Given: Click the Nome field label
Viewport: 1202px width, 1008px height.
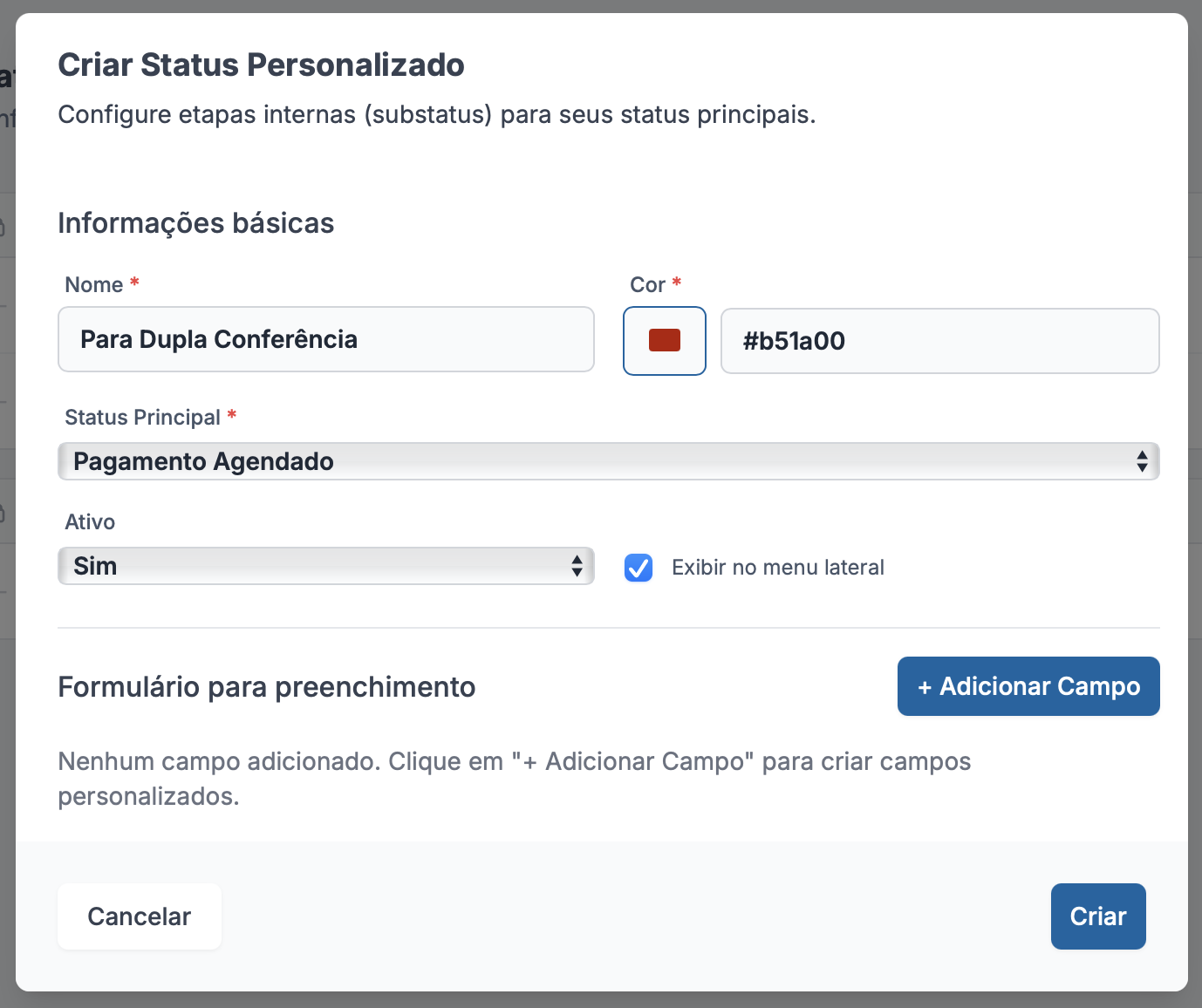Looking at the screenshot, I should pyautogui.click(x=94, y=285).
